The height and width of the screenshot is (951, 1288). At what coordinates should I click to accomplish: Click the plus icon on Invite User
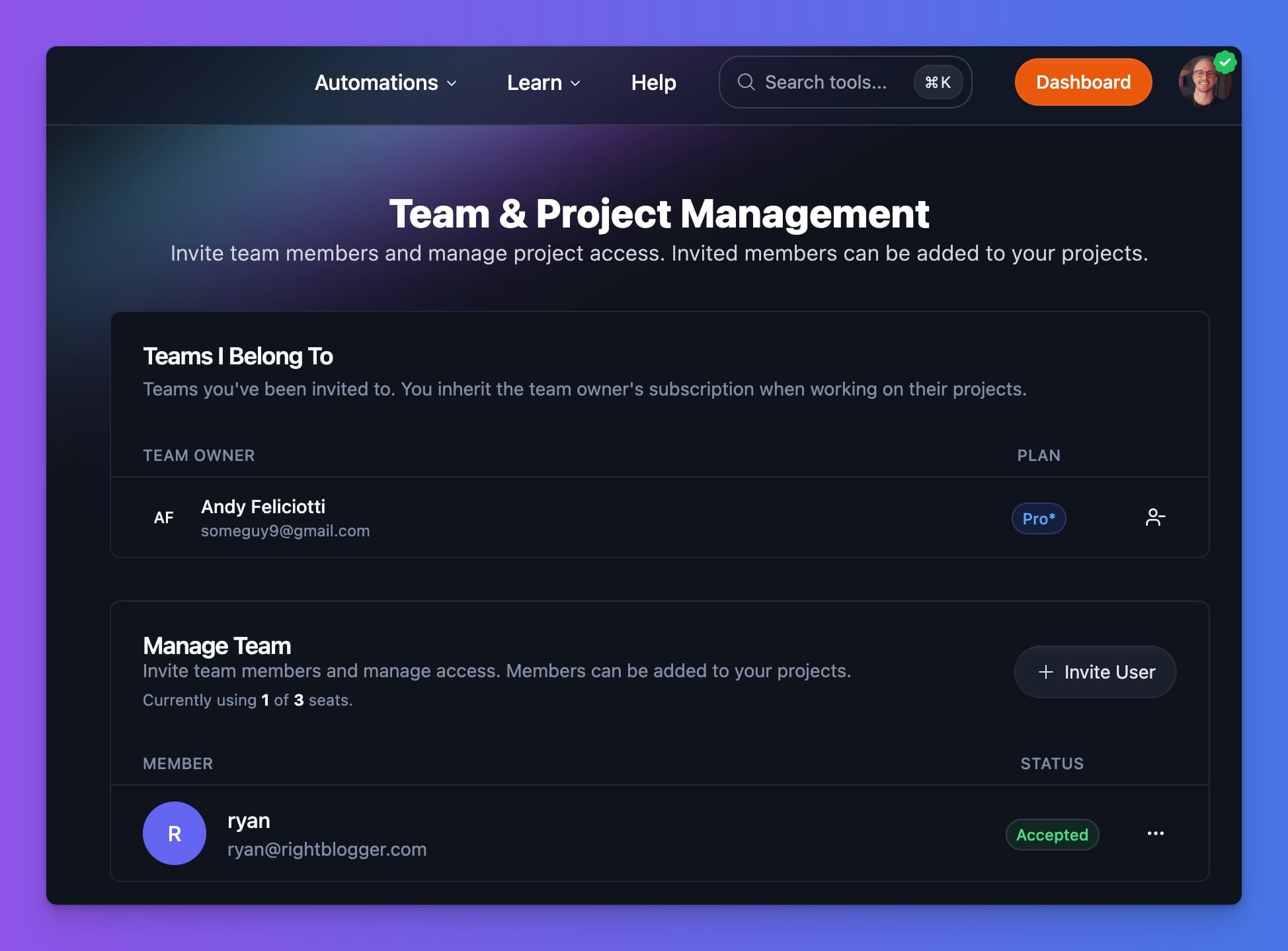[1045, 672]
